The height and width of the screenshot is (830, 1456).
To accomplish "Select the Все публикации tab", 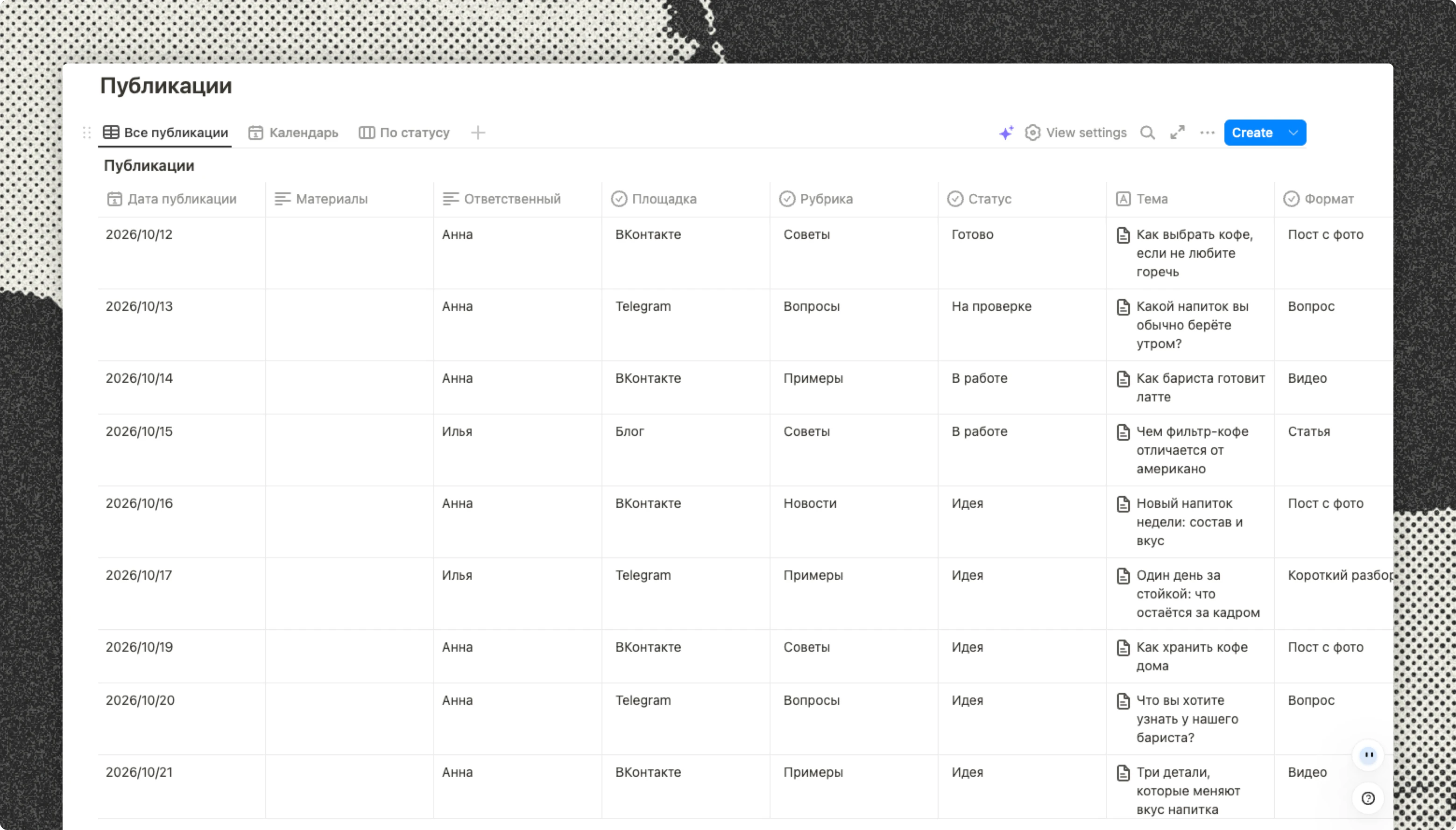I will click(165, 133).
